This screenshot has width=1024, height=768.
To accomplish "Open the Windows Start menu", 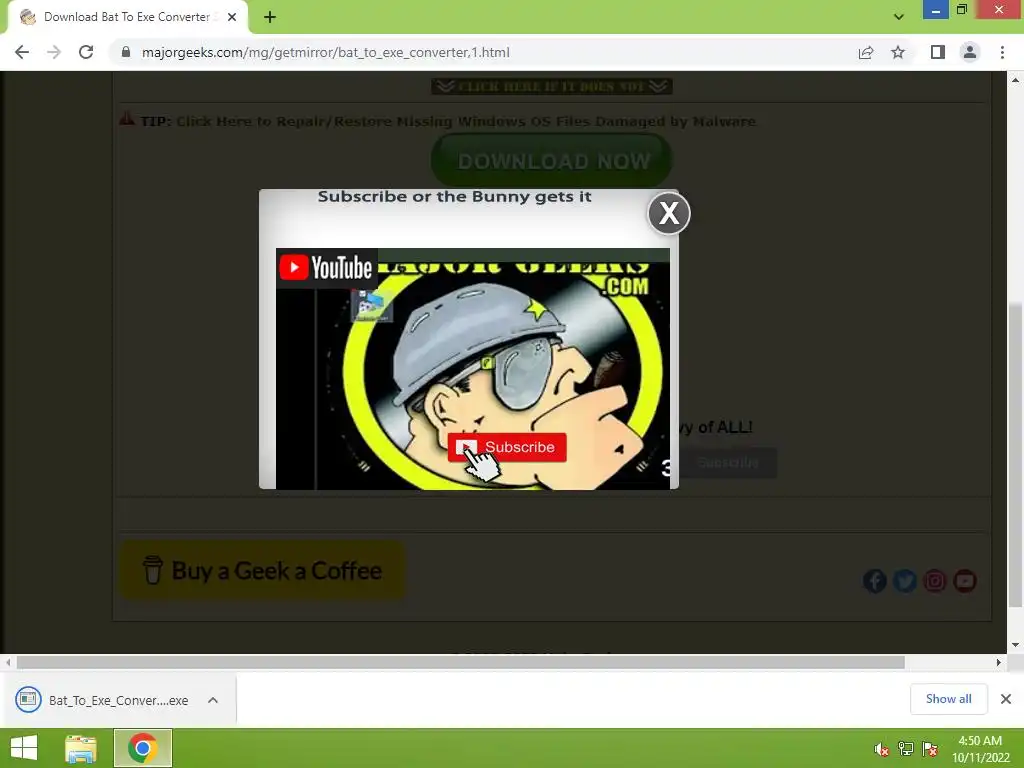I will pos(24,748).
